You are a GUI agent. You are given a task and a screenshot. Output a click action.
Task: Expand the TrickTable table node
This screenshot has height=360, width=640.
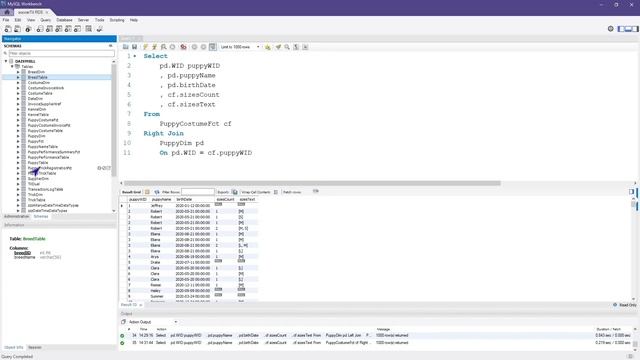coord(18,200)
